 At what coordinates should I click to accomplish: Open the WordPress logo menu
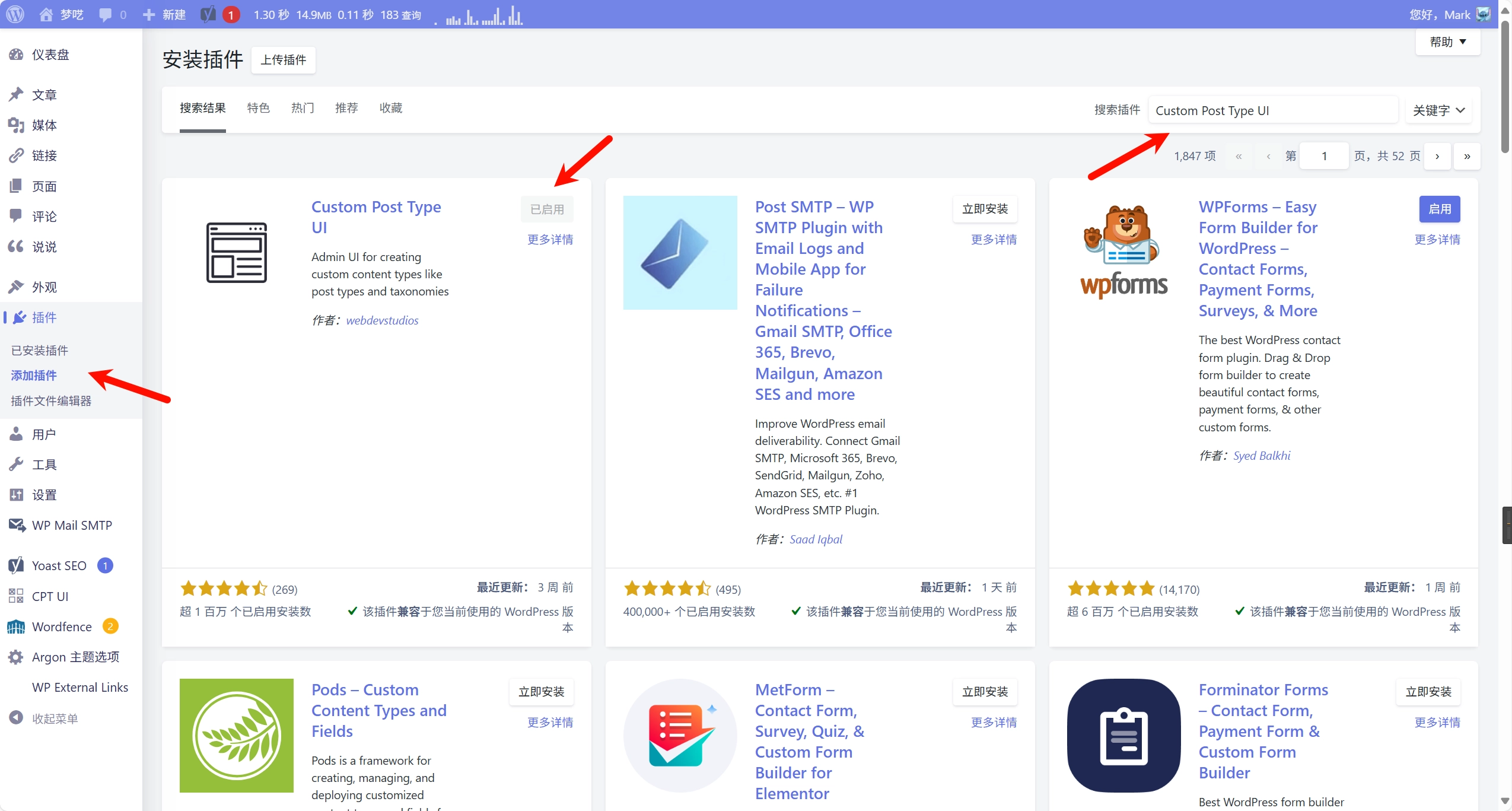click(15, 14)
